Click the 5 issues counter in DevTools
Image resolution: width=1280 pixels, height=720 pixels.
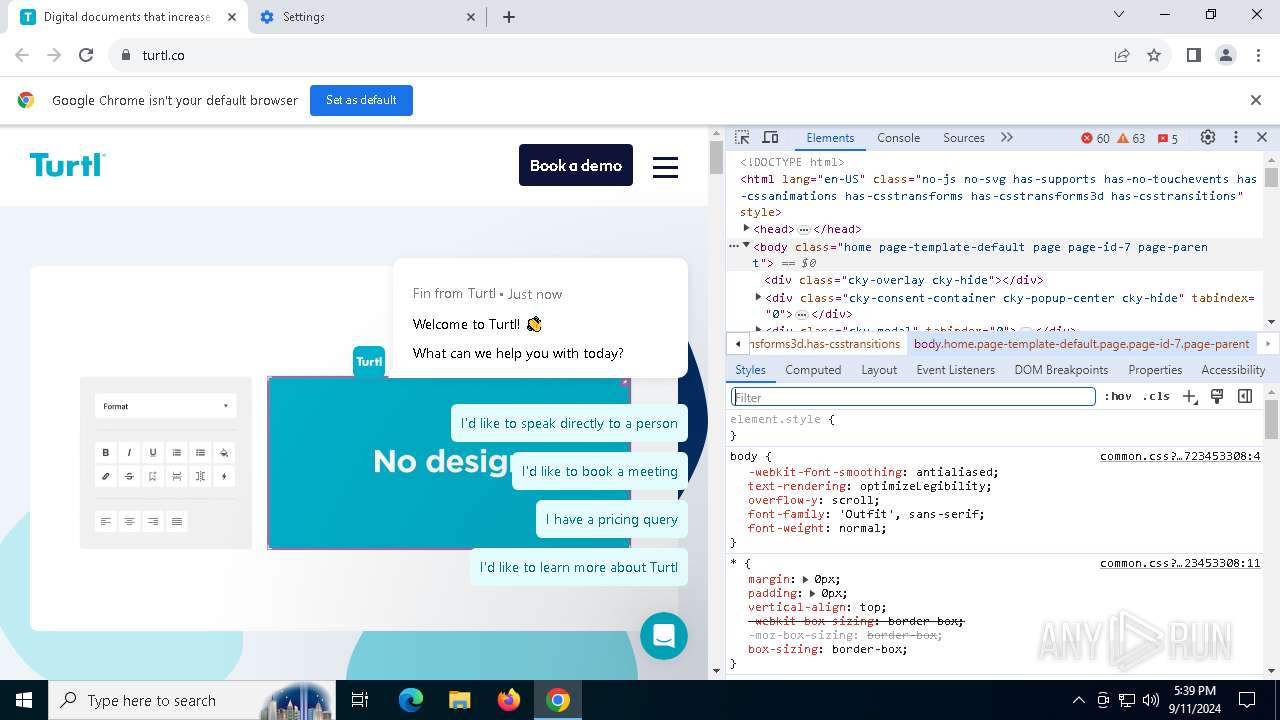tap(1167, 139)
